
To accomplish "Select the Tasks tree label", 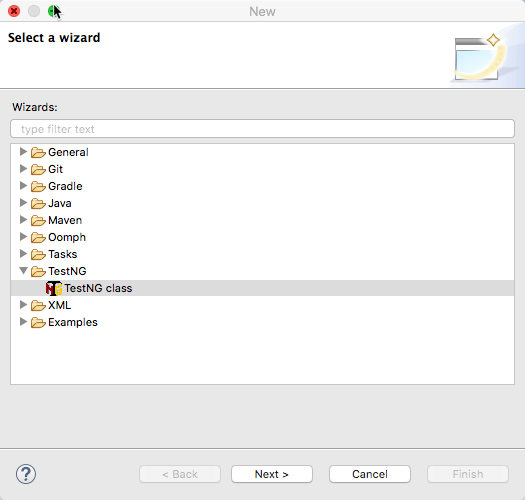I will coord(63,254).
